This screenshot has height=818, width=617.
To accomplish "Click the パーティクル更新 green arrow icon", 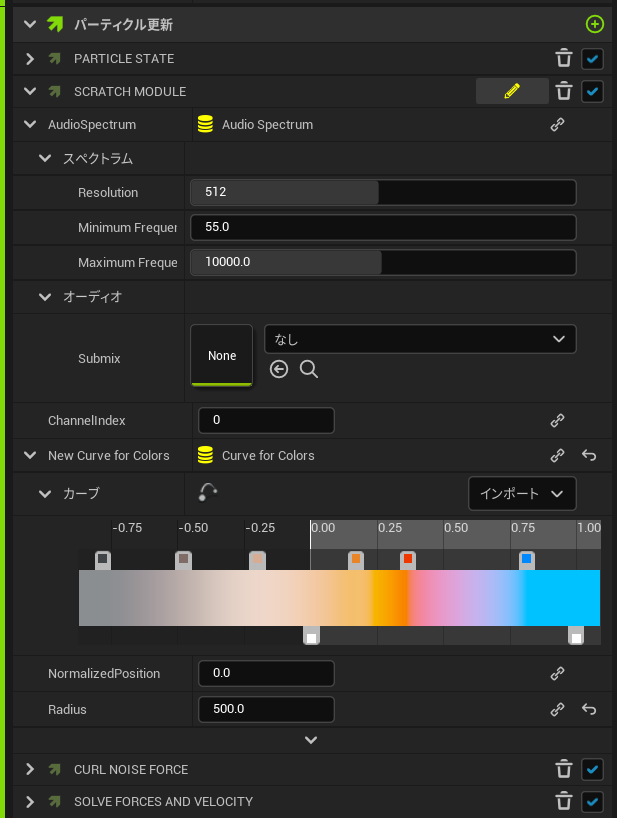I will pyautogui.click(x=55, y=24).
